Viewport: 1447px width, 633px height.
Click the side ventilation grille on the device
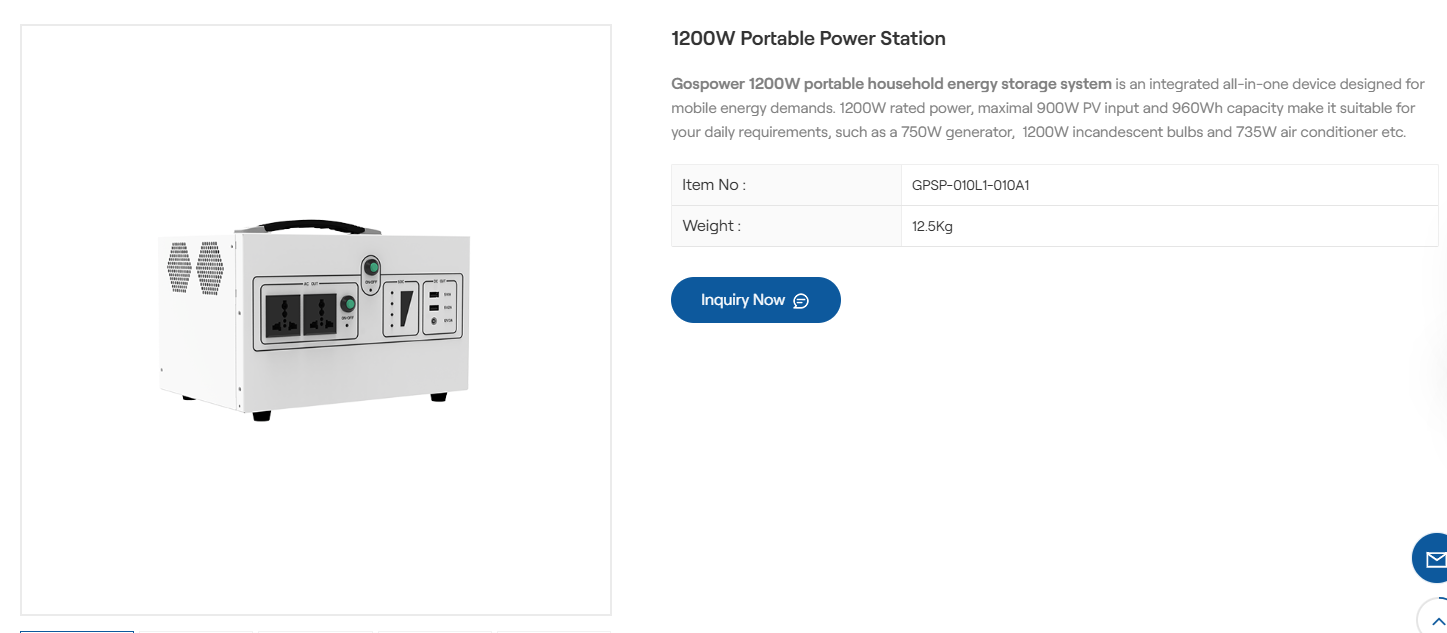pyautogui.click(x=195, y=266)
